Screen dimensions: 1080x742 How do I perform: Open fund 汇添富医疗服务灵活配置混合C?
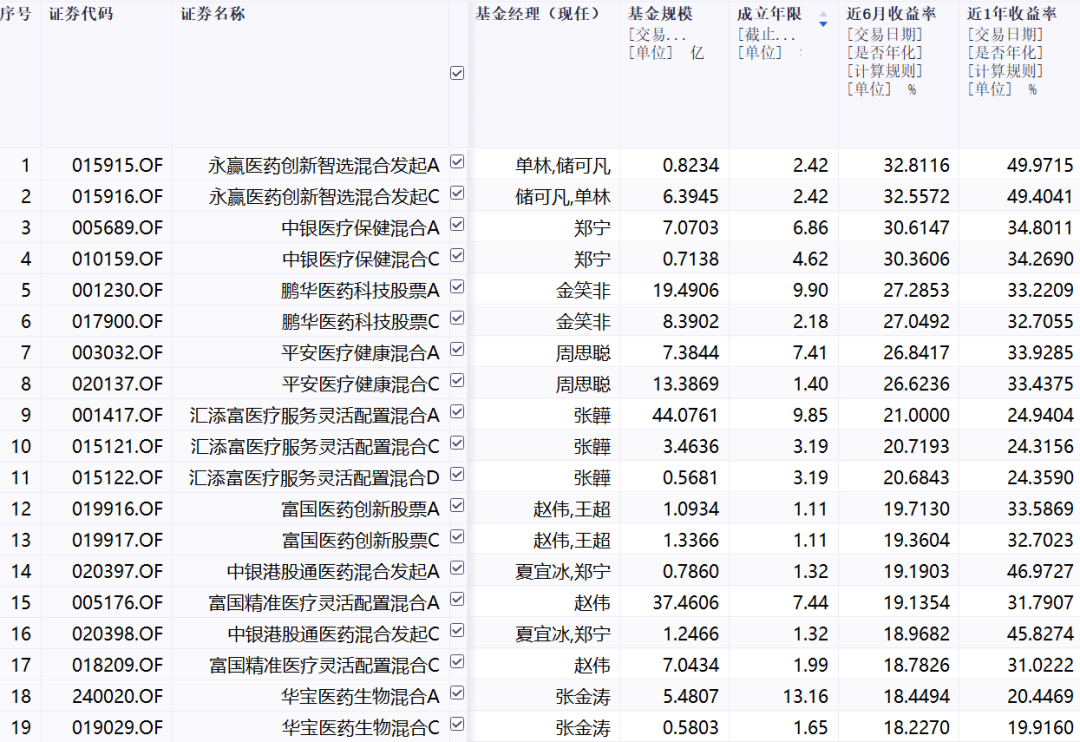click(315, 447)
